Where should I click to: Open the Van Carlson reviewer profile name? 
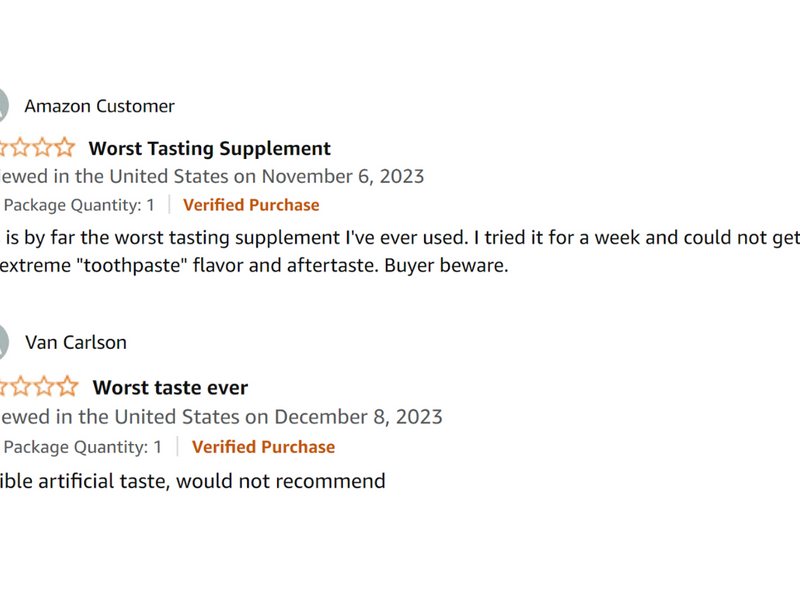coord(76,342)
